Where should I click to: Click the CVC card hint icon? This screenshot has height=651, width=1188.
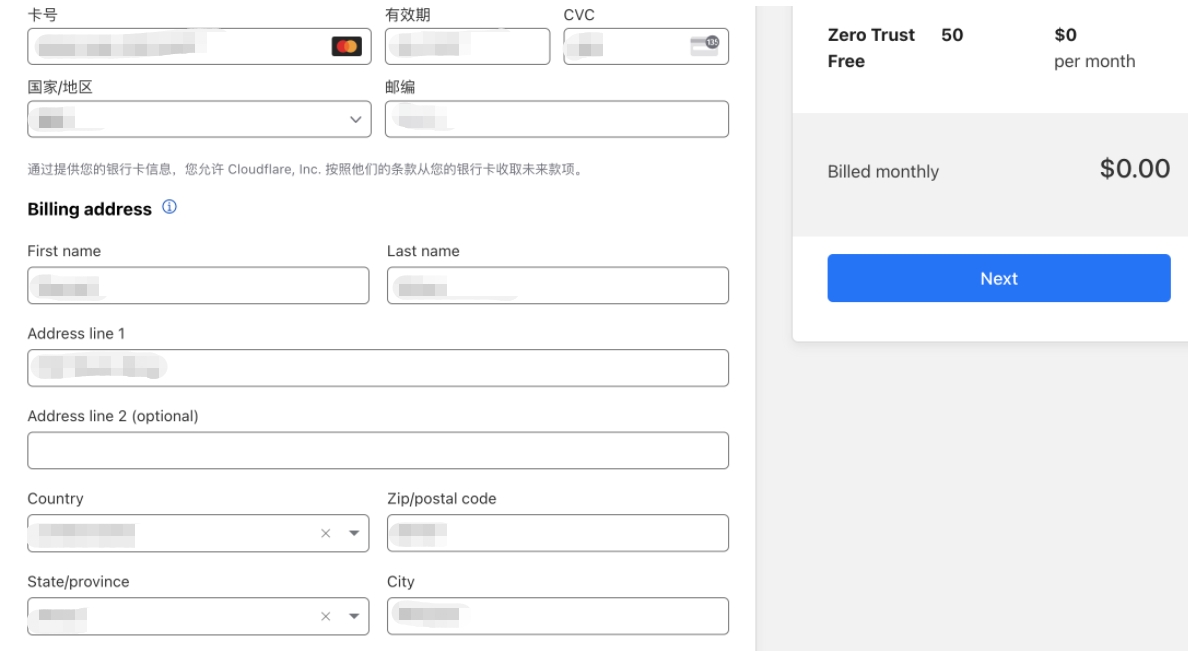[x=705, y=46]
